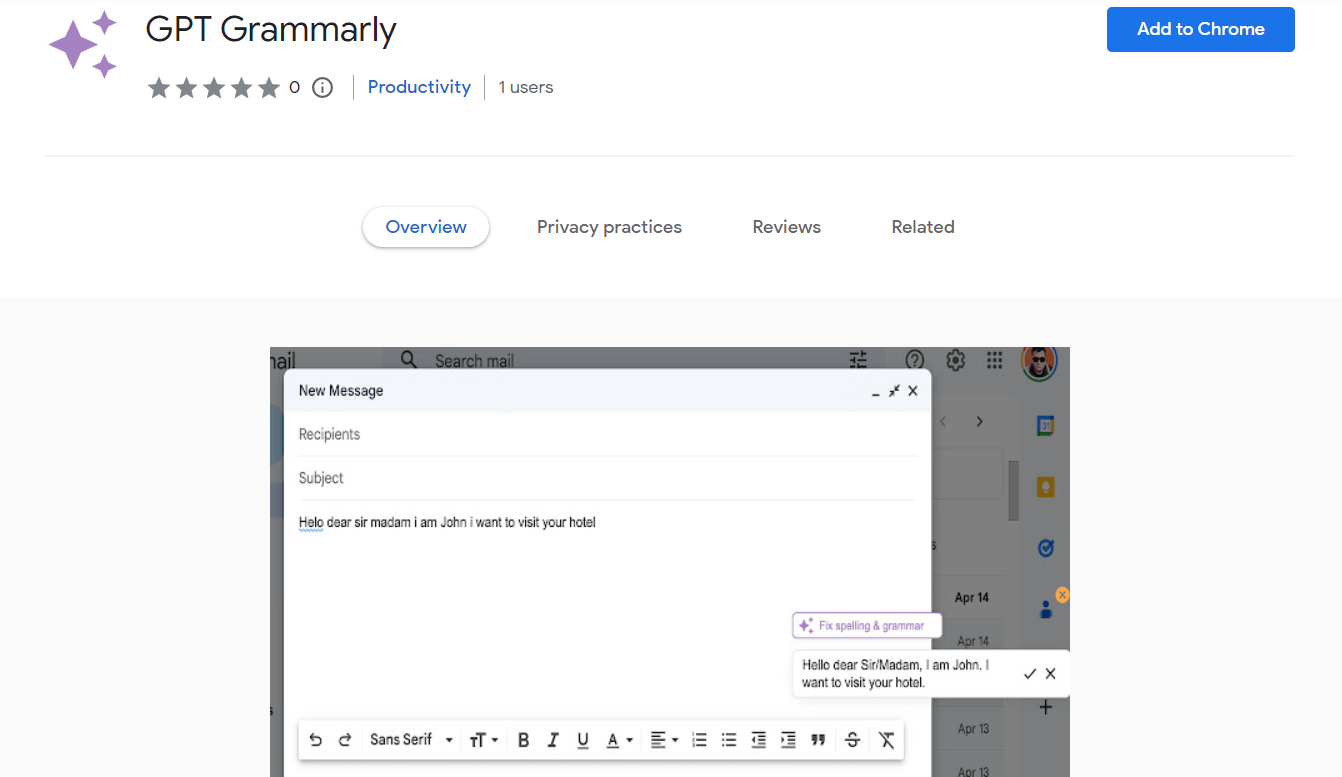This screenshot has width=1342, height=777.
Task: Click the New Message title bar
Action: (607, 391)
